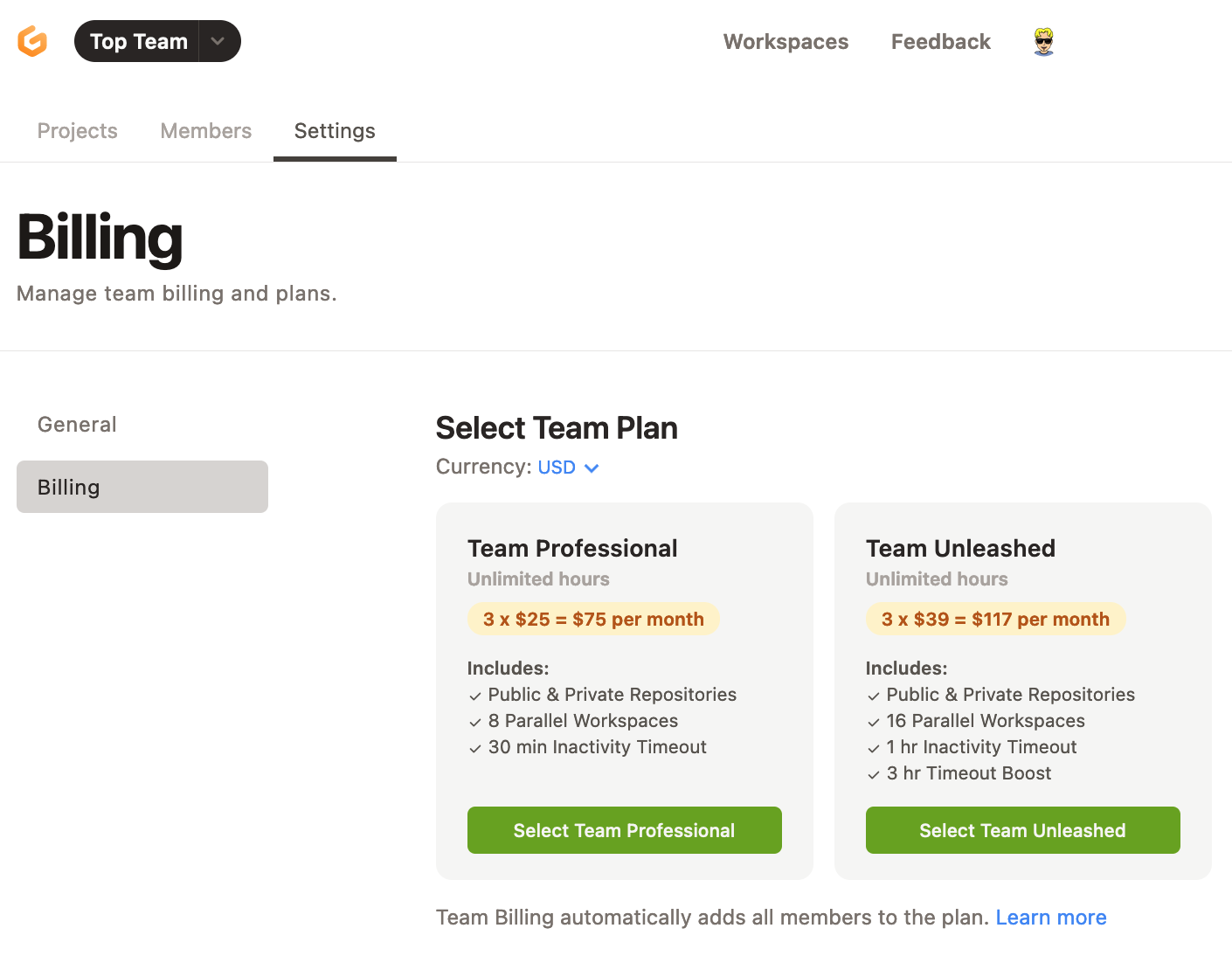Screen dimensions: 1232x956
Task: Click the $117 per month price badge
Action: [x=995, y=619]
